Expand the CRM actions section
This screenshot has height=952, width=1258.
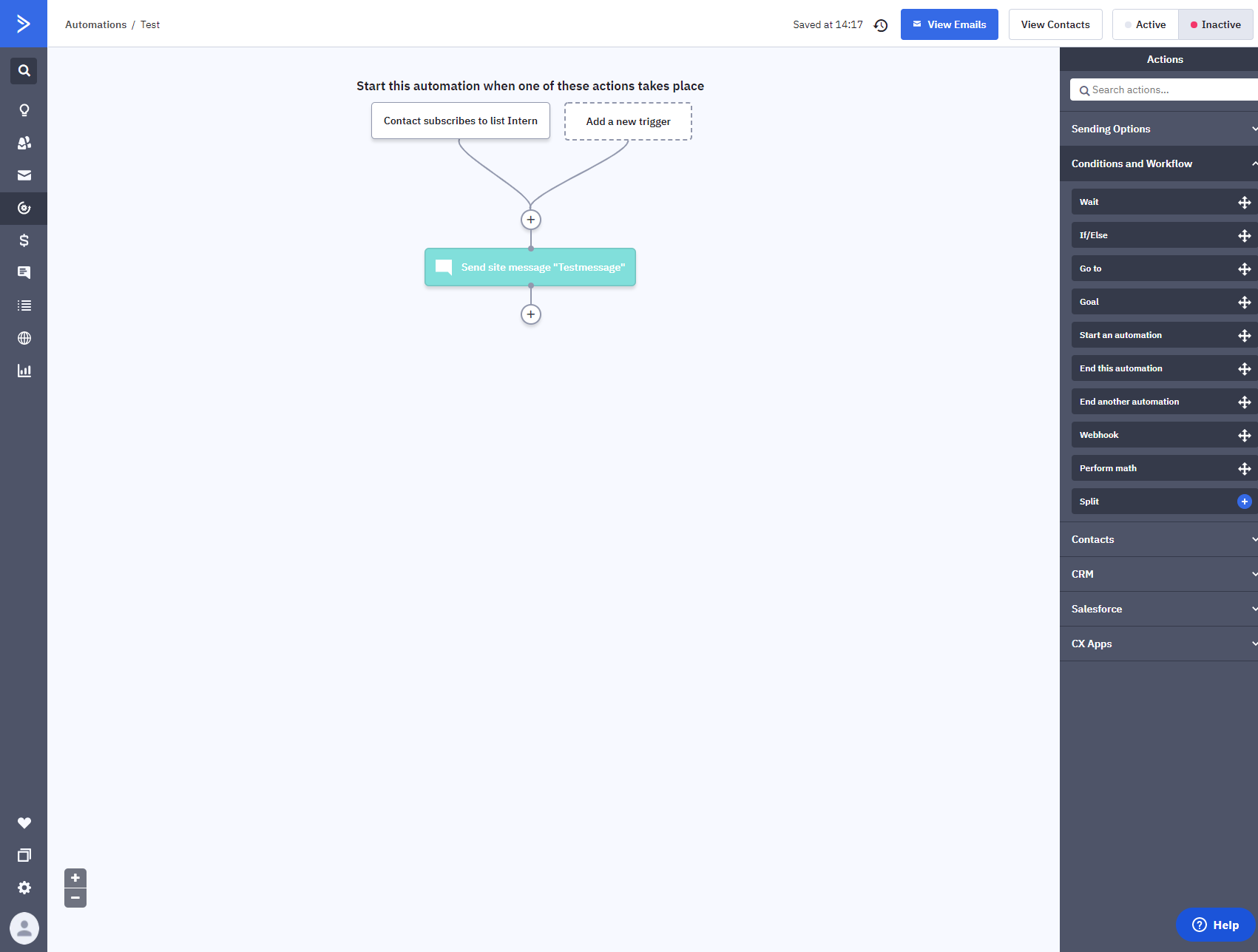[x=1159, y=574]
